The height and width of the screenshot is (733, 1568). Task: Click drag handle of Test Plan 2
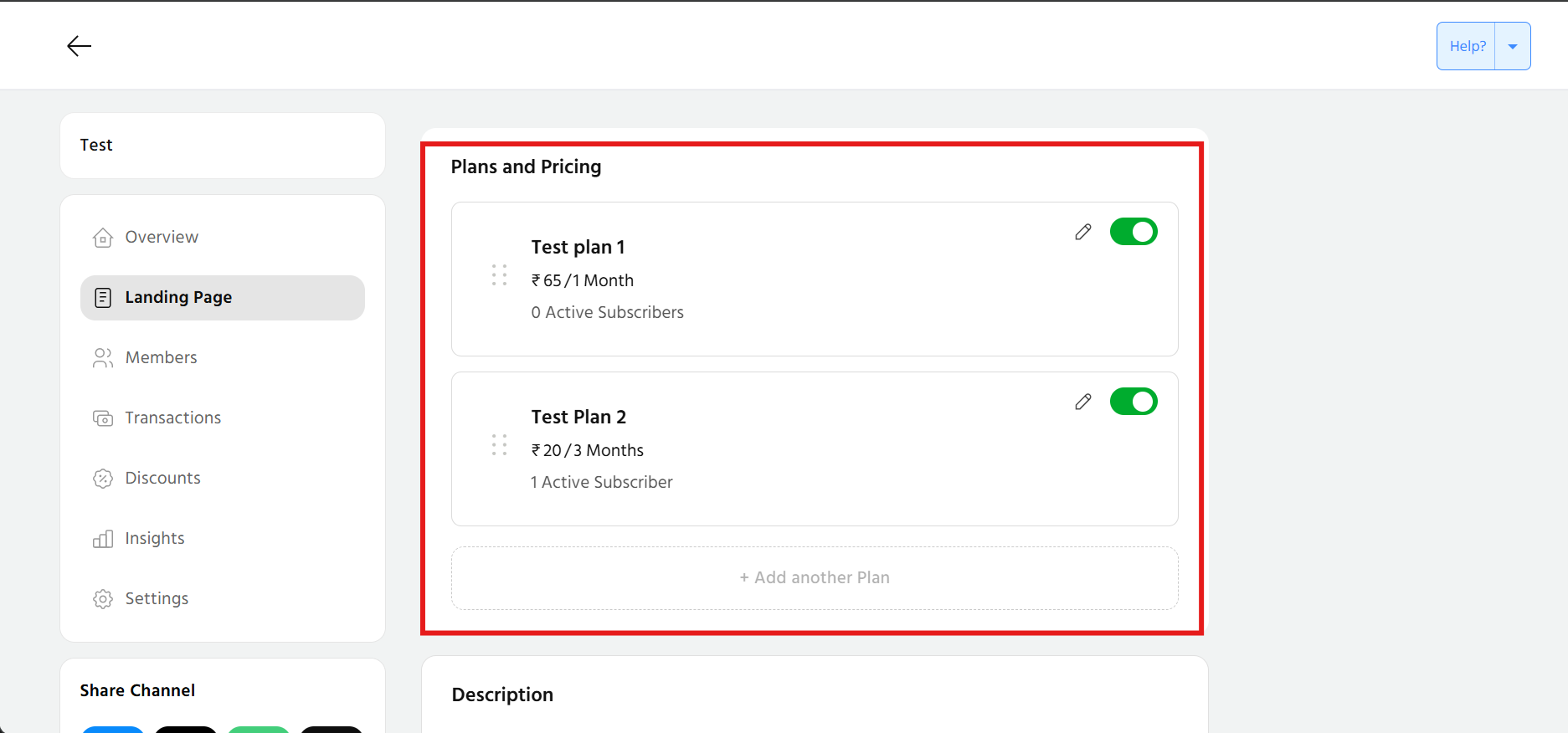[500, 445]
